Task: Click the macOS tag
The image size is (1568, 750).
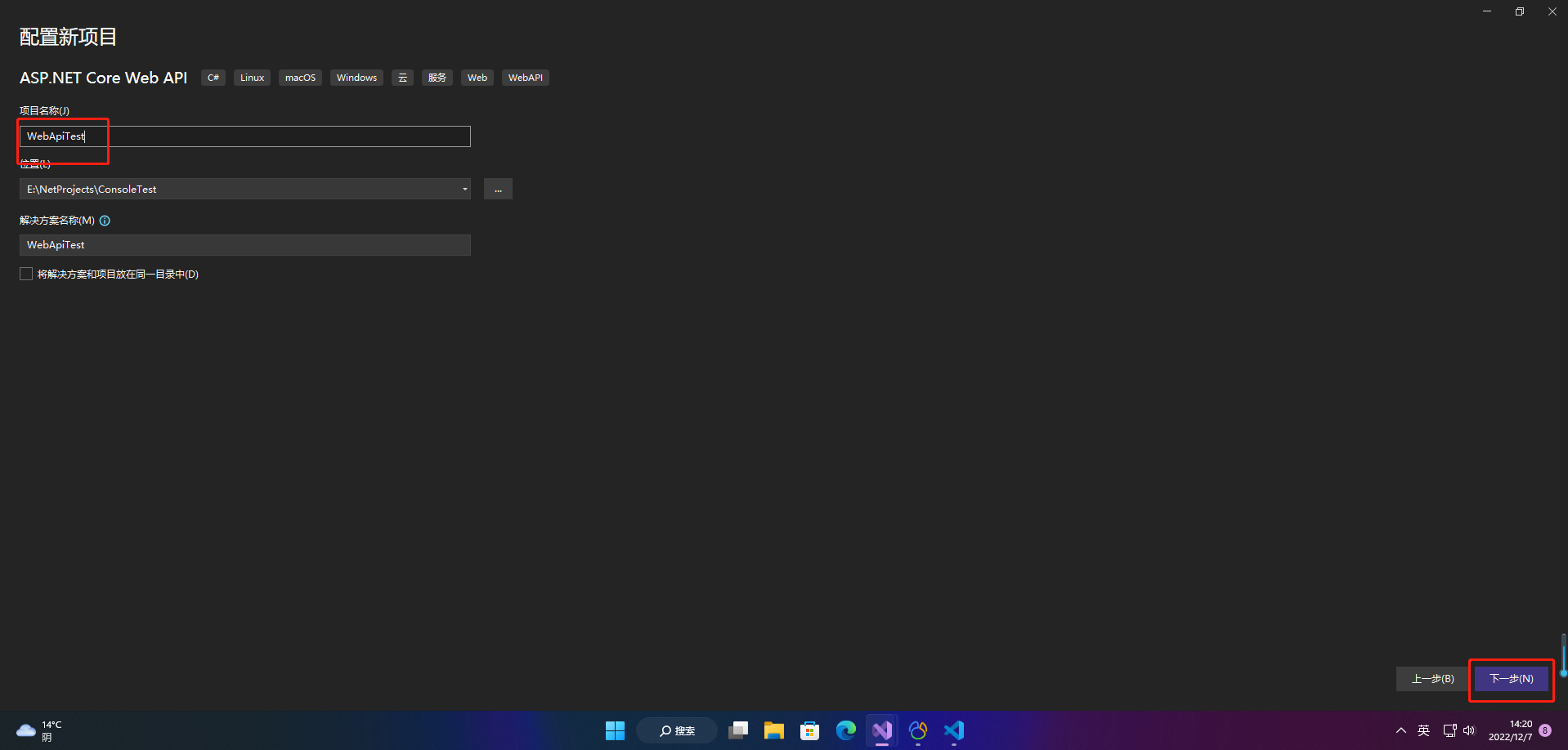Action: click(300, 78)
